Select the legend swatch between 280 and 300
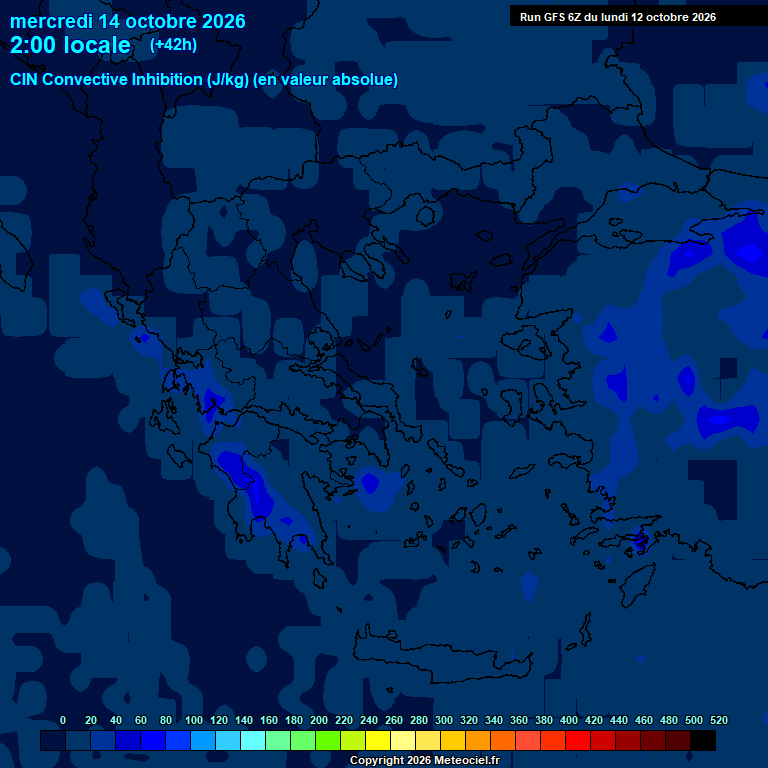The image size is (768, 768). (428, 741)
